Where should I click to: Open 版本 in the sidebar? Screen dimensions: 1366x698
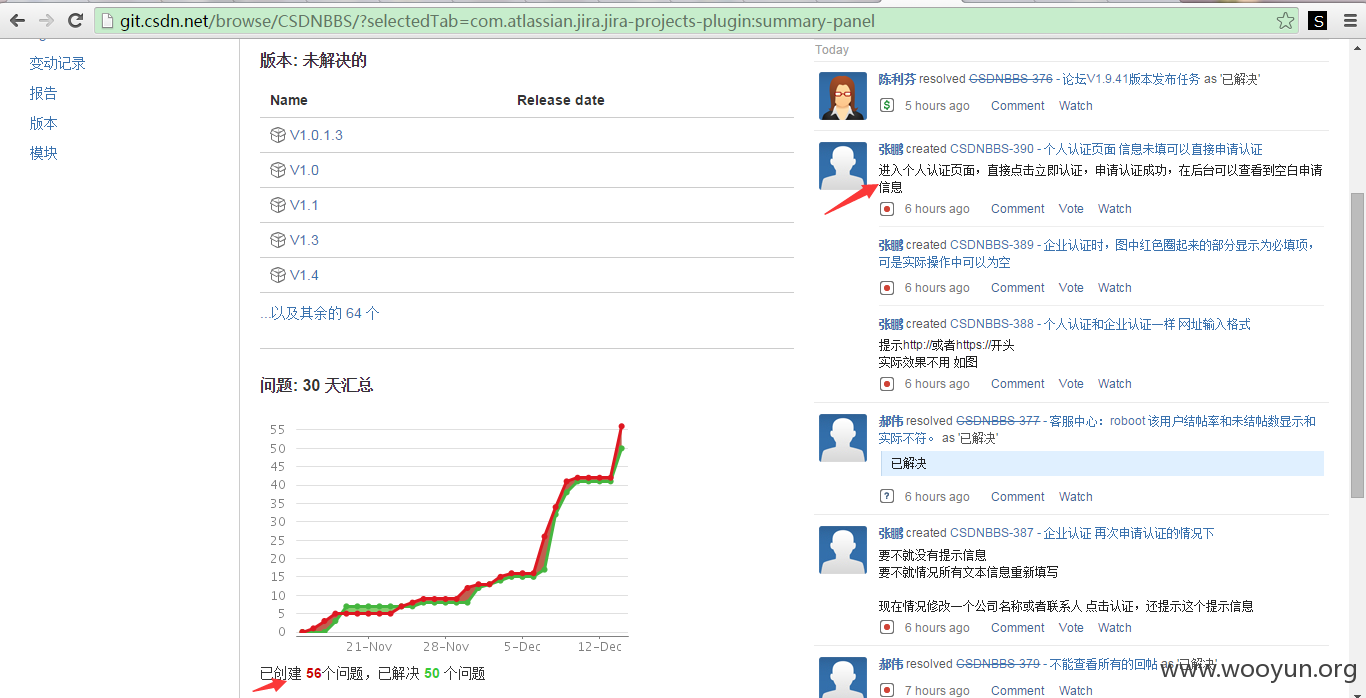(44, 123)
